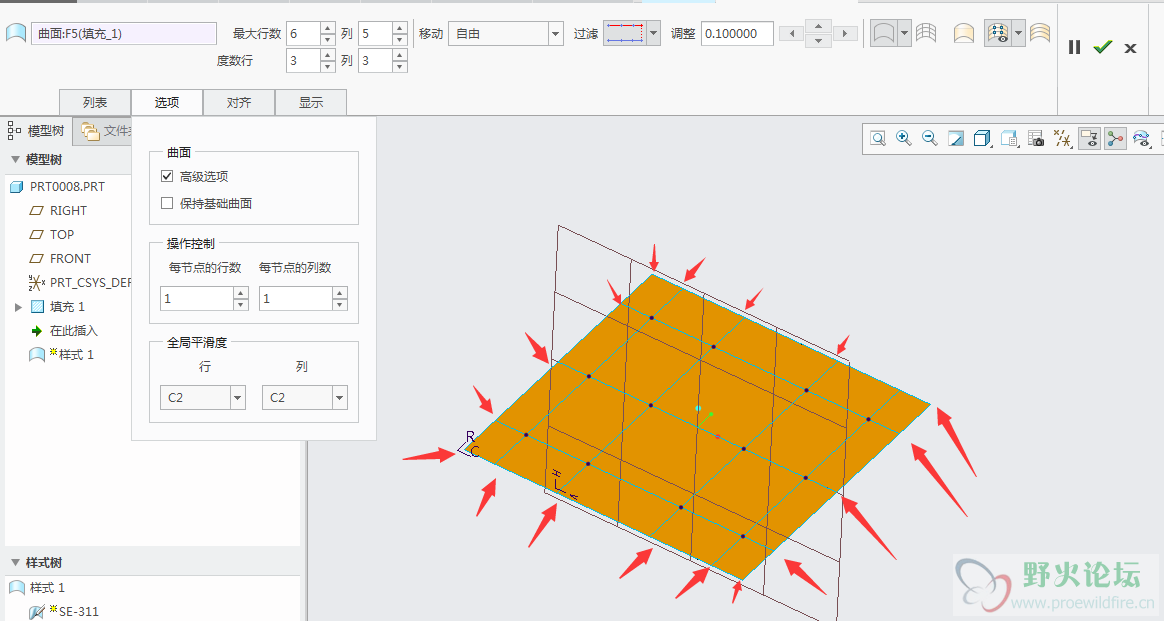Increase 度数行 value with up arrow
Image resolution: width=1164 pixels, height=621 pixels.
(x=327, y=55)
